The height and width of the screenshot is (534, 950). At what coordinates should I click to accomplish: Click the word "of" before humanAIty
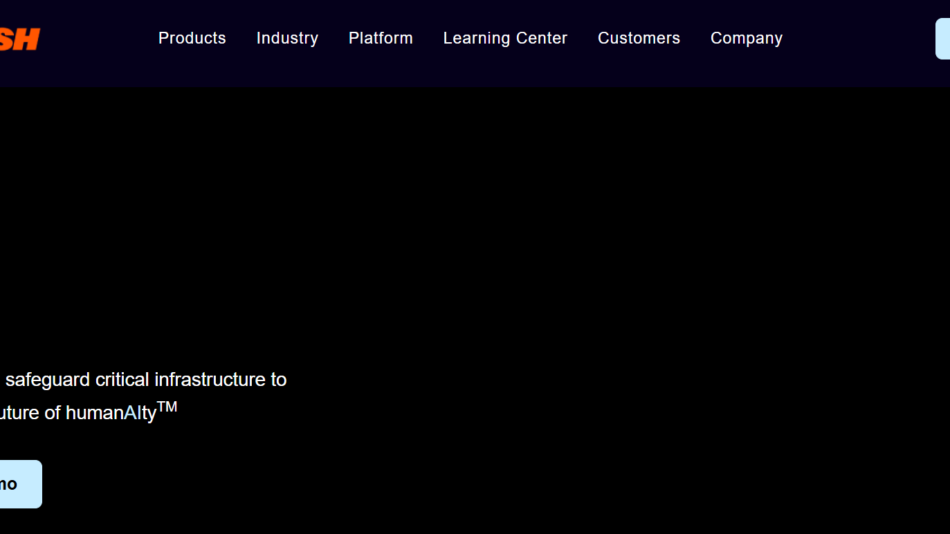[x=52, y=413]
